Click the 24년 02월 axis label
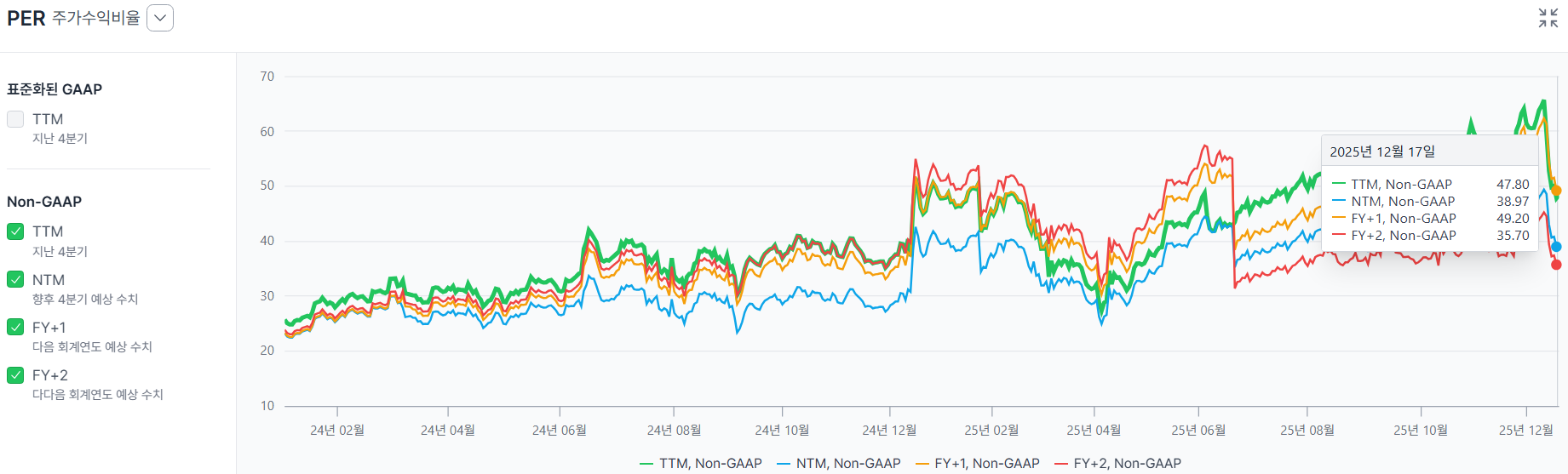 coord(337,430)
